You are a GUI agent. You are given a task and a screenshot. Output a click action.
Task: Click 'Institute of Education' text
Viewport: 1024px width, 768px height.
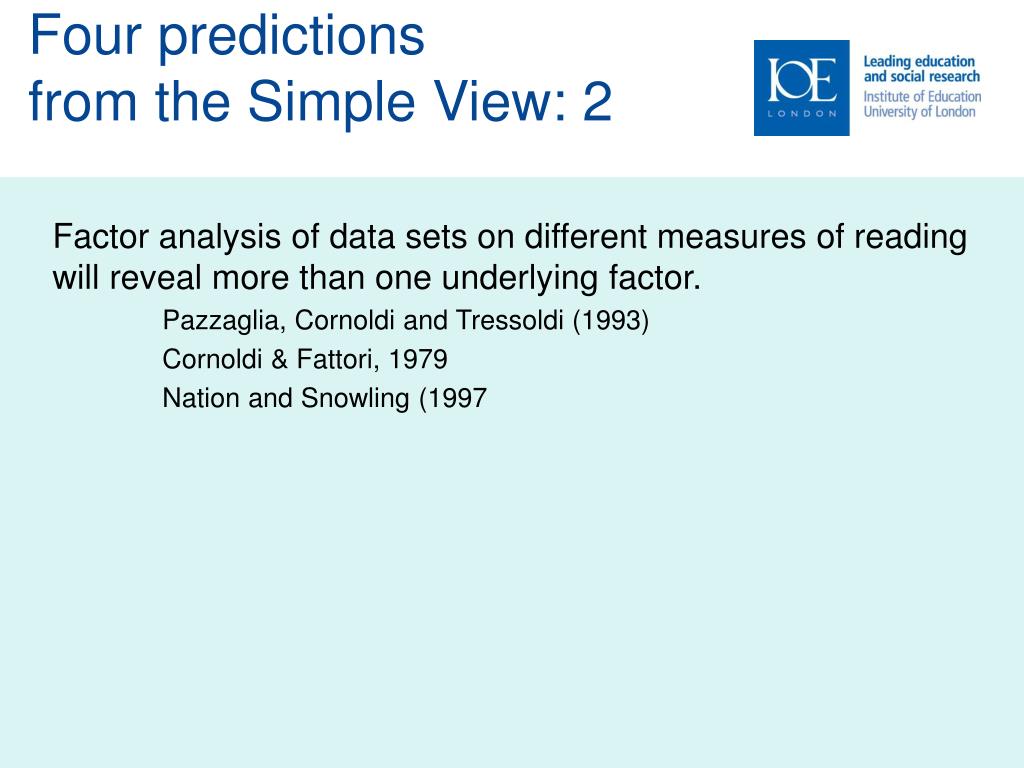tap(922, 97)
